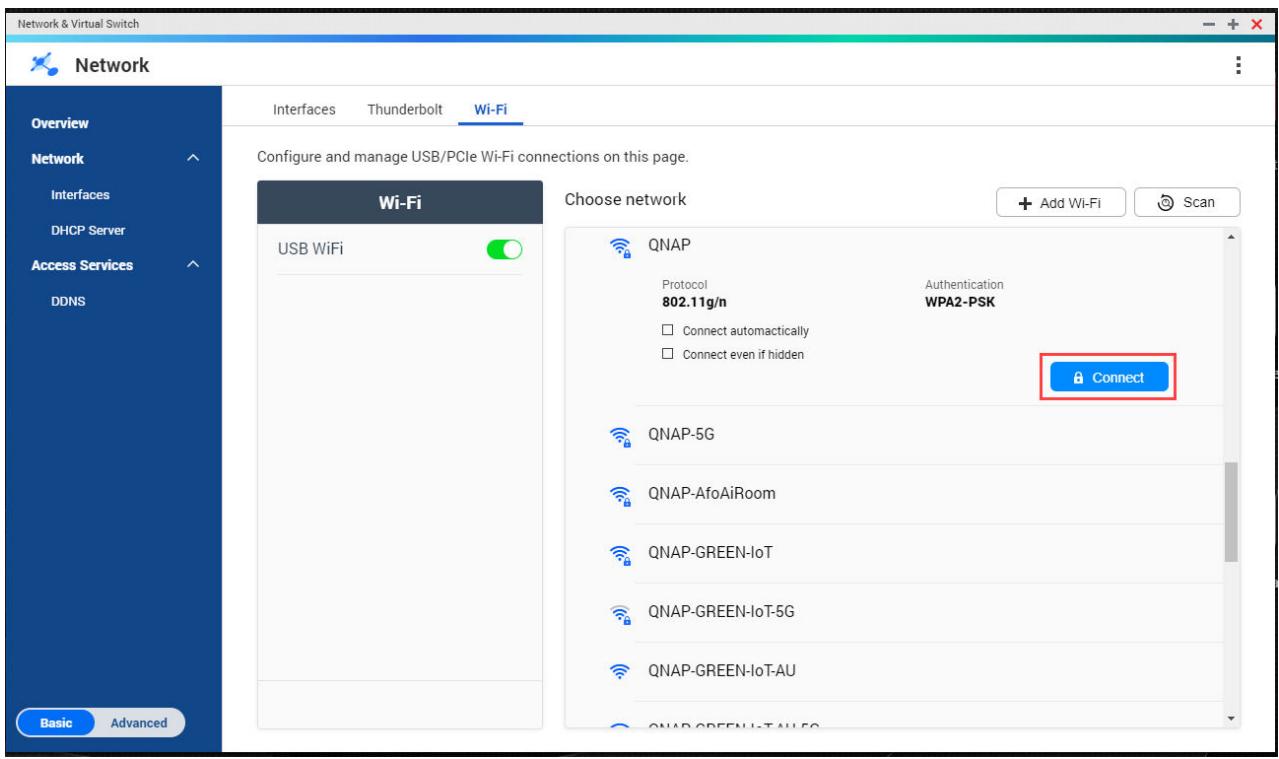Open the Interfaces tab
This screenshot has height=759, width=1279.
pos(304,110)
